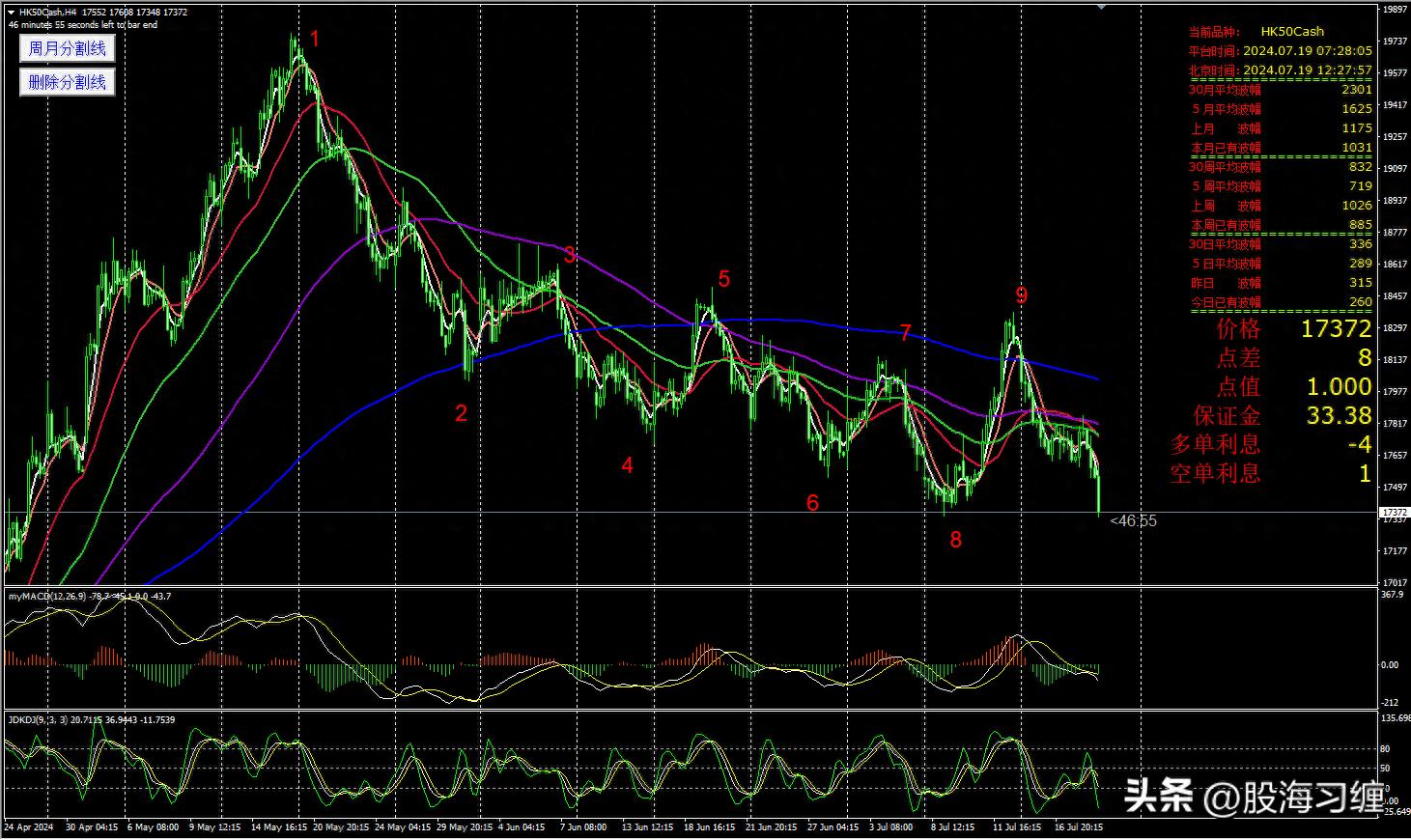Click the 5日平均波幅 value 289
1411x840 pixels.
point(1361,264)
